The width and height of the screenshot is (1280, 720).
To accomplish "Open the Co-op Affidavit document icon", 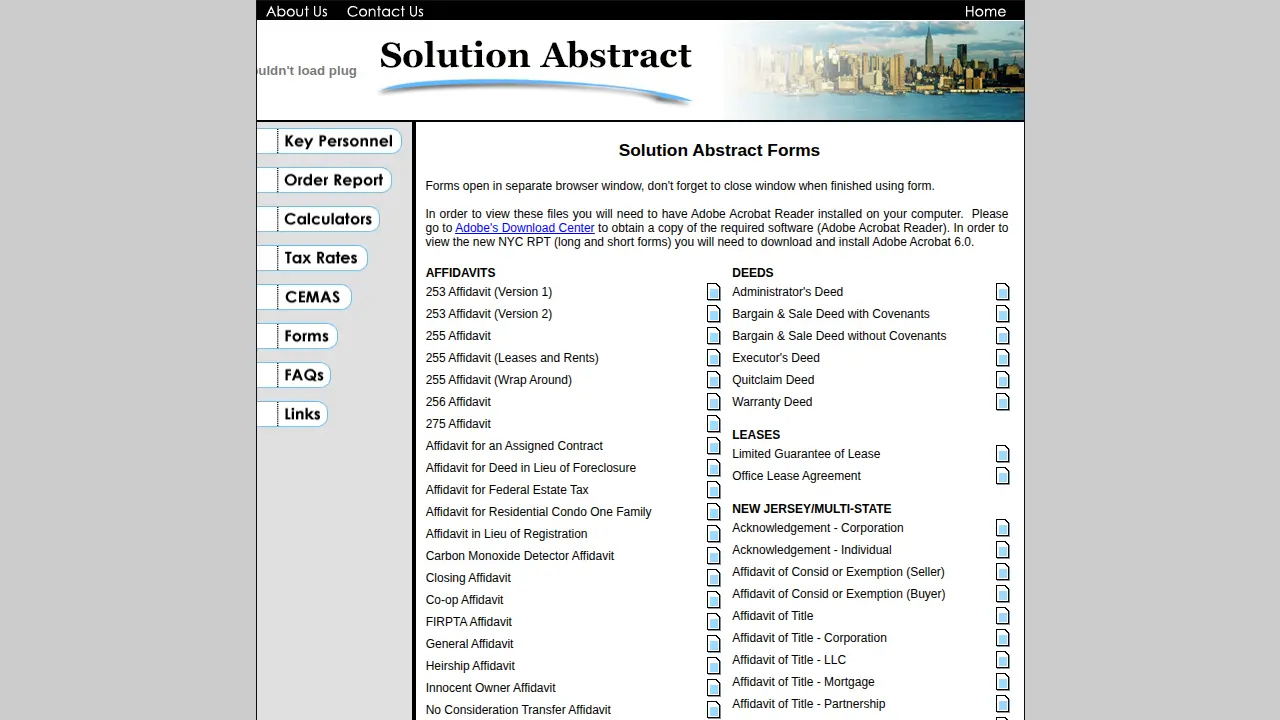I will coord(714,600).
